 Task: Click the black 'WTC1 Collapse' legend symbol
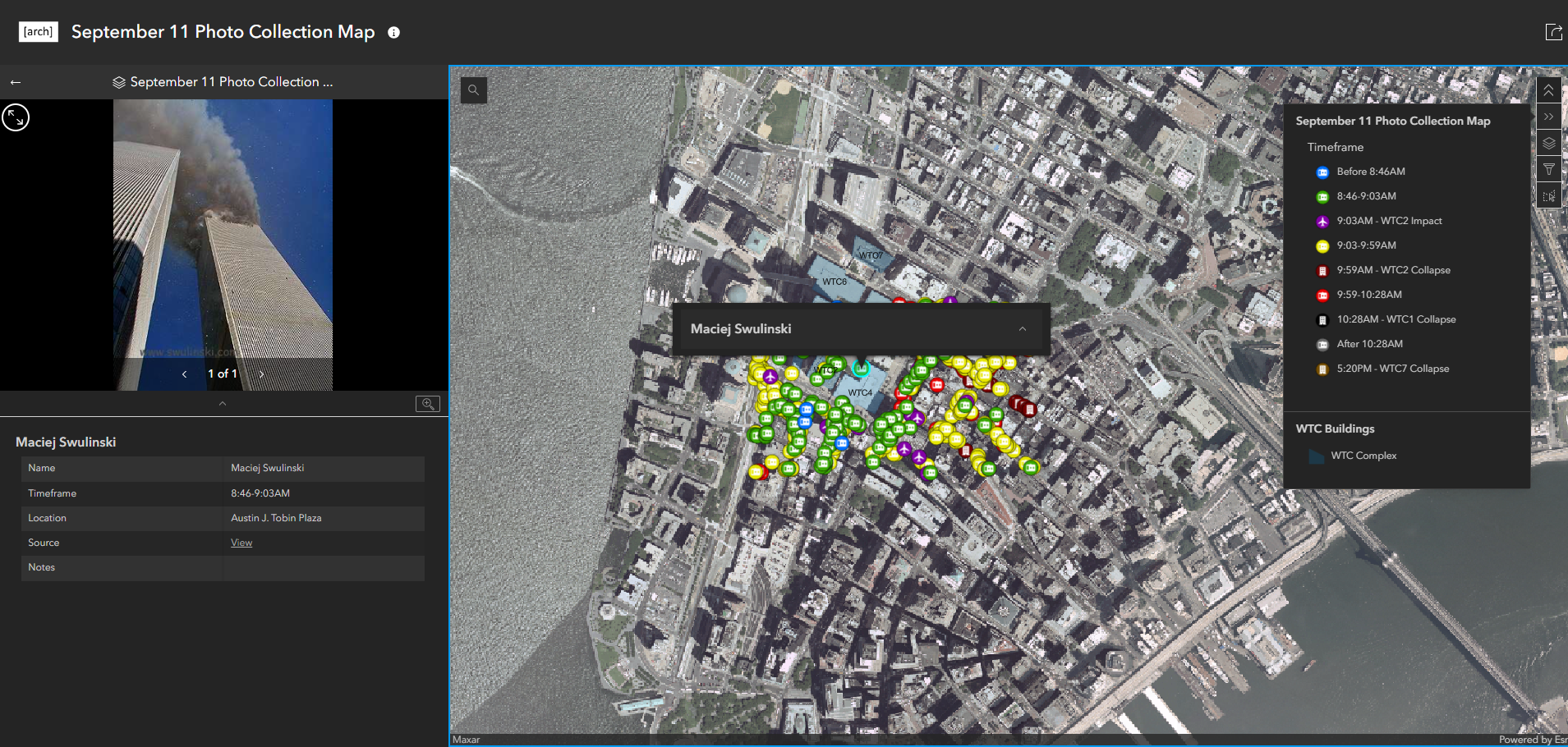pos(1322,320)
